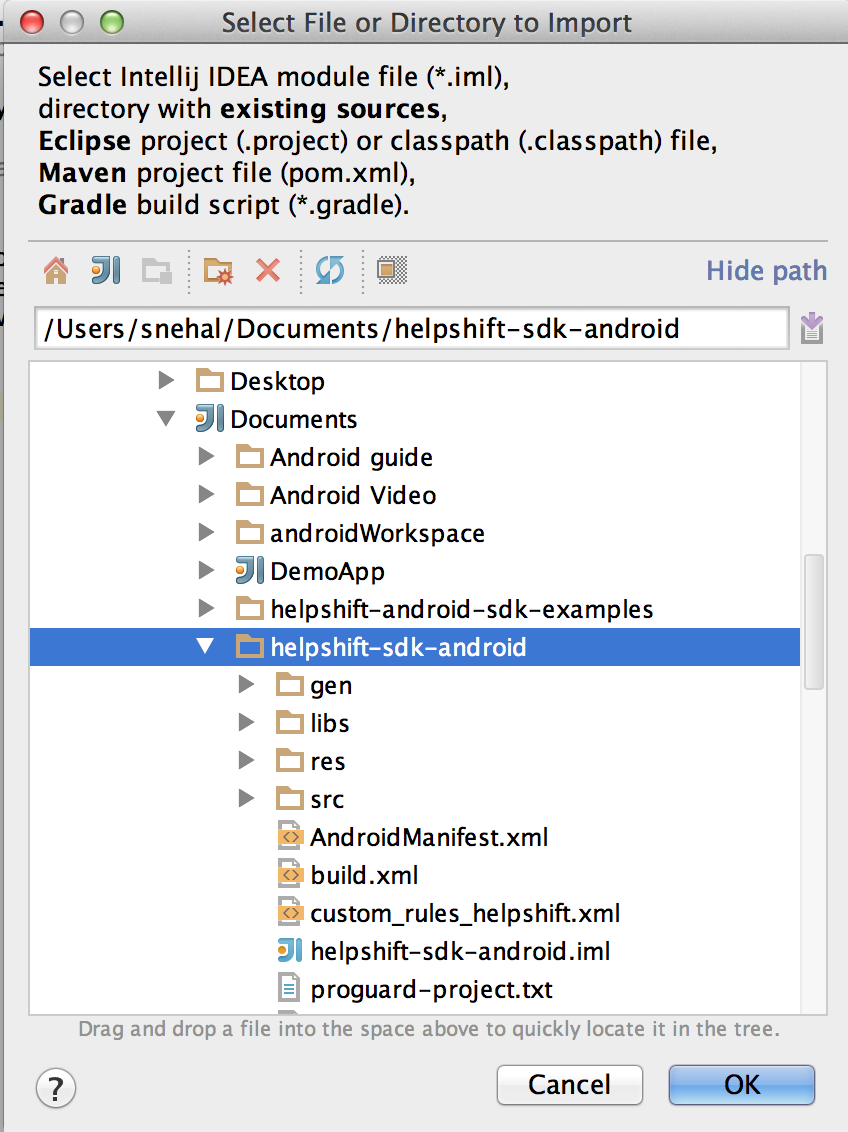Jump to the home directory

[x=56, y=270]
